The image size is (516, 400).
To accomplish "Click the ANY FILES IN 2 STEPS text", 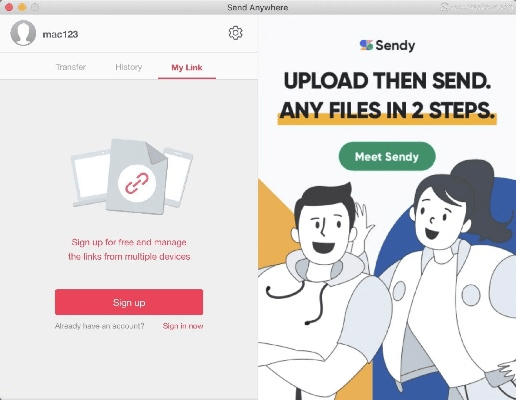I will pos(387,110).
